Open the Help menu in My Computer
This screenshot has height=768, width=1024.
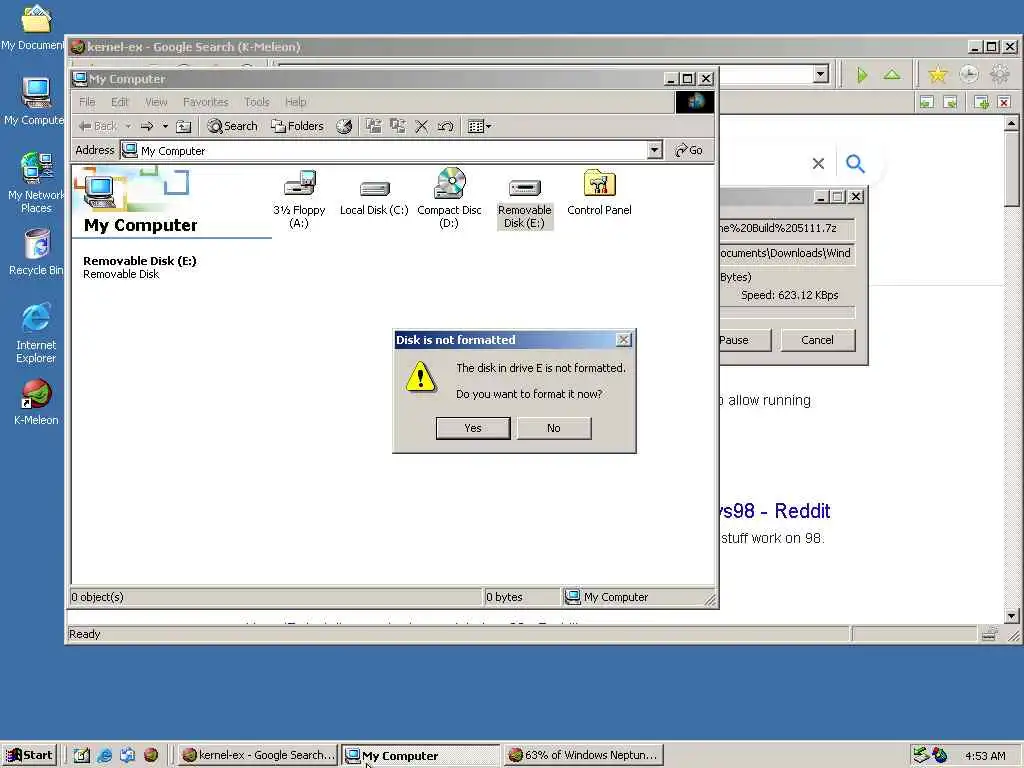coord(295,102)
